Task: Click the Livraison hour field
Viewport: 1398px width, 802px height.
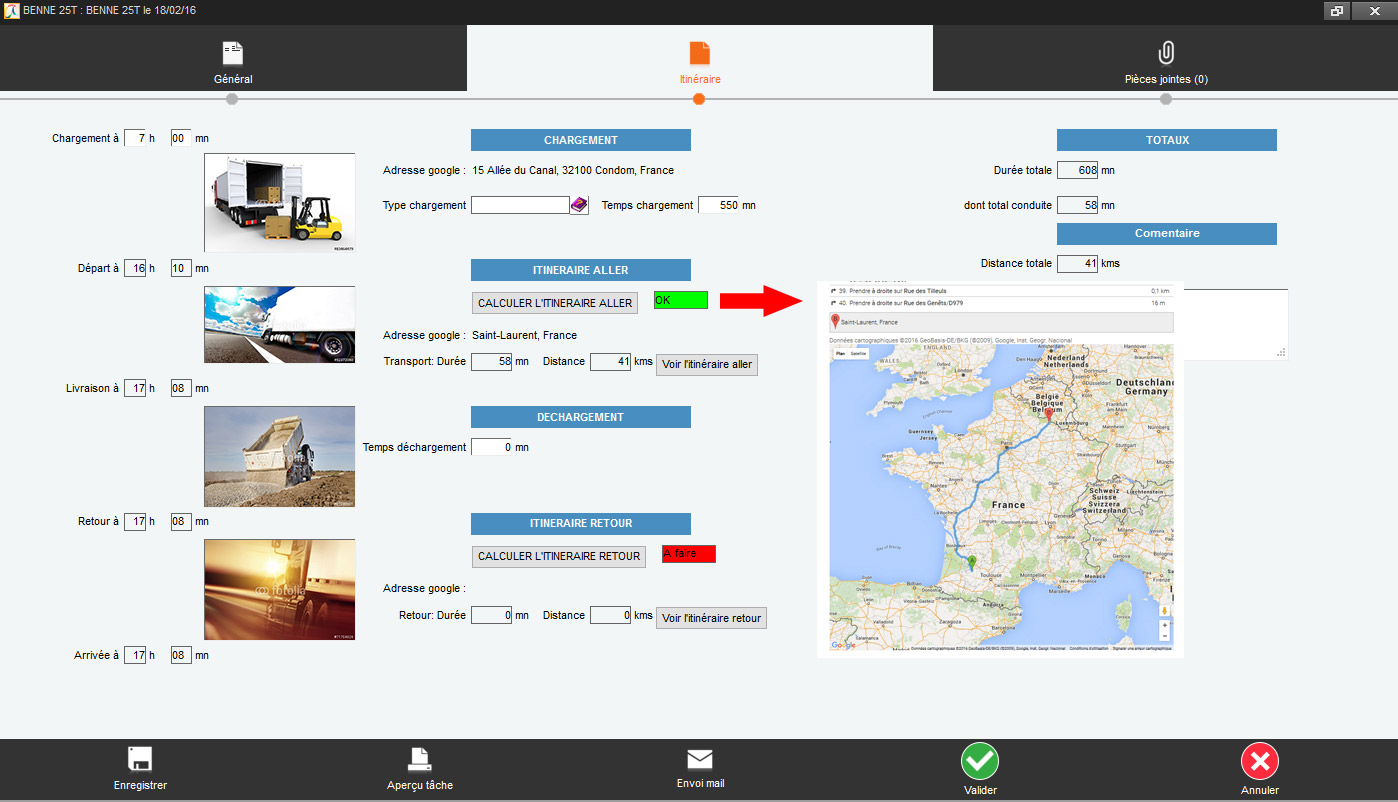Action: (x=135, y=388)
